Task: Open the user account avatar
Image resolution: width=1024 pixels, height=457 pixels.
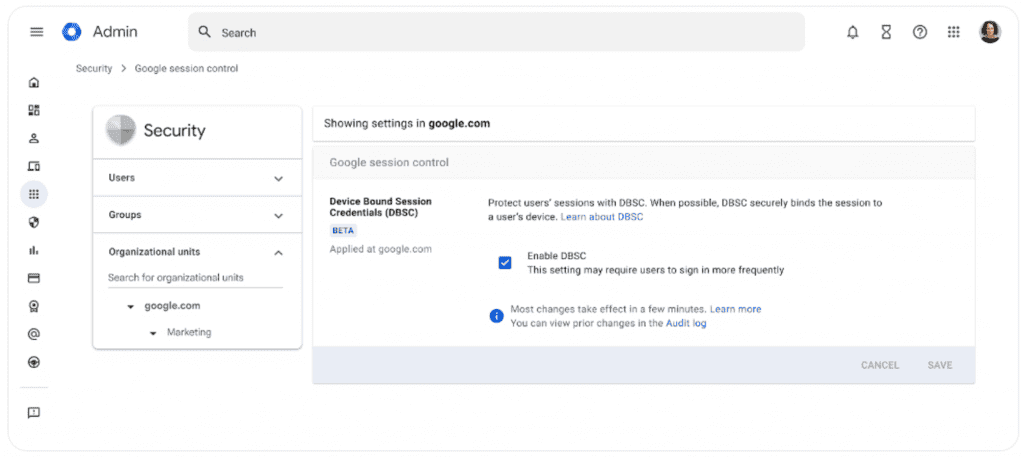Action: pos(989,32)
